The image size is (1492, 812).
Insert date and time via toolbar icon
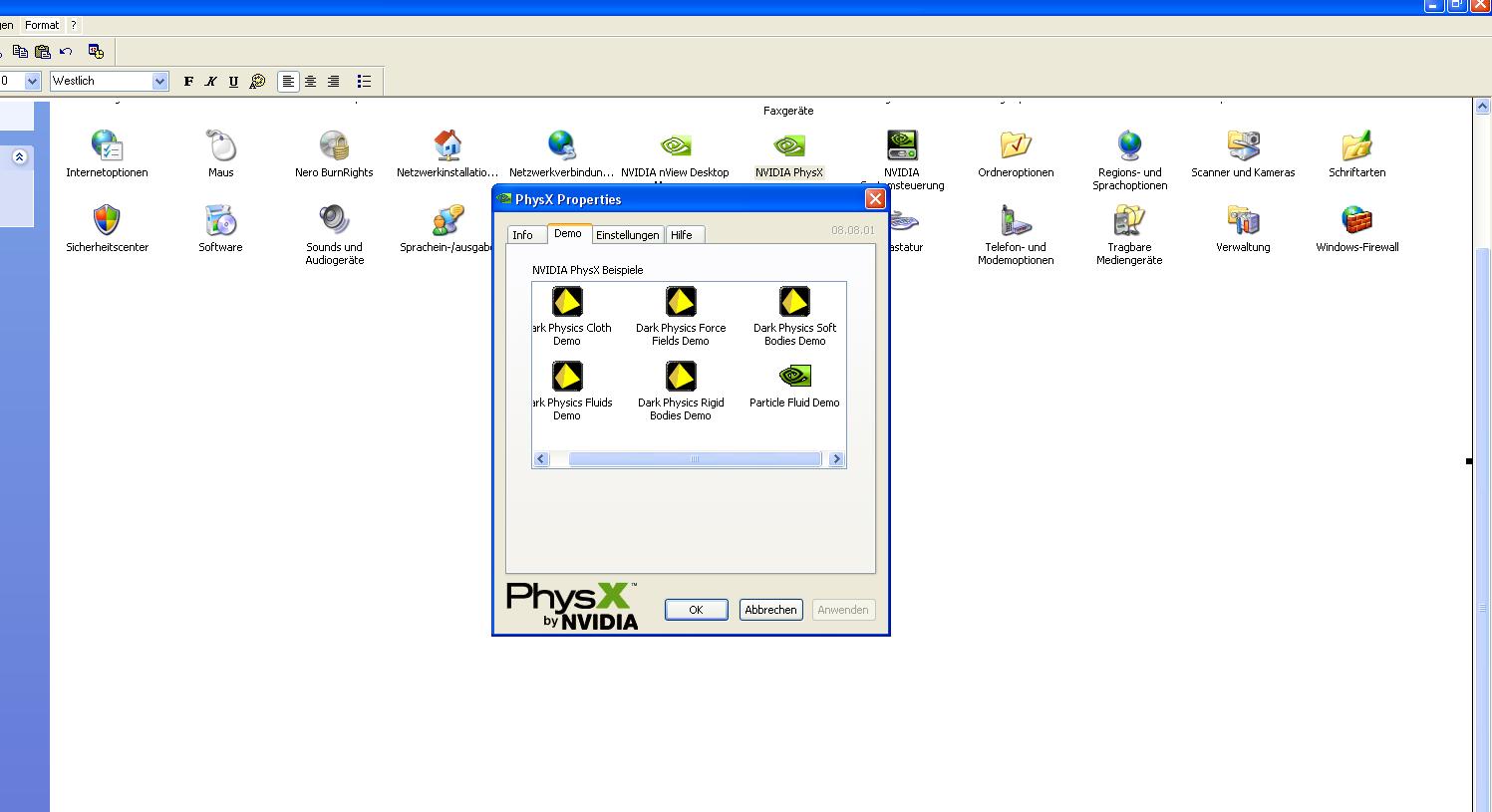coord(96,51)
